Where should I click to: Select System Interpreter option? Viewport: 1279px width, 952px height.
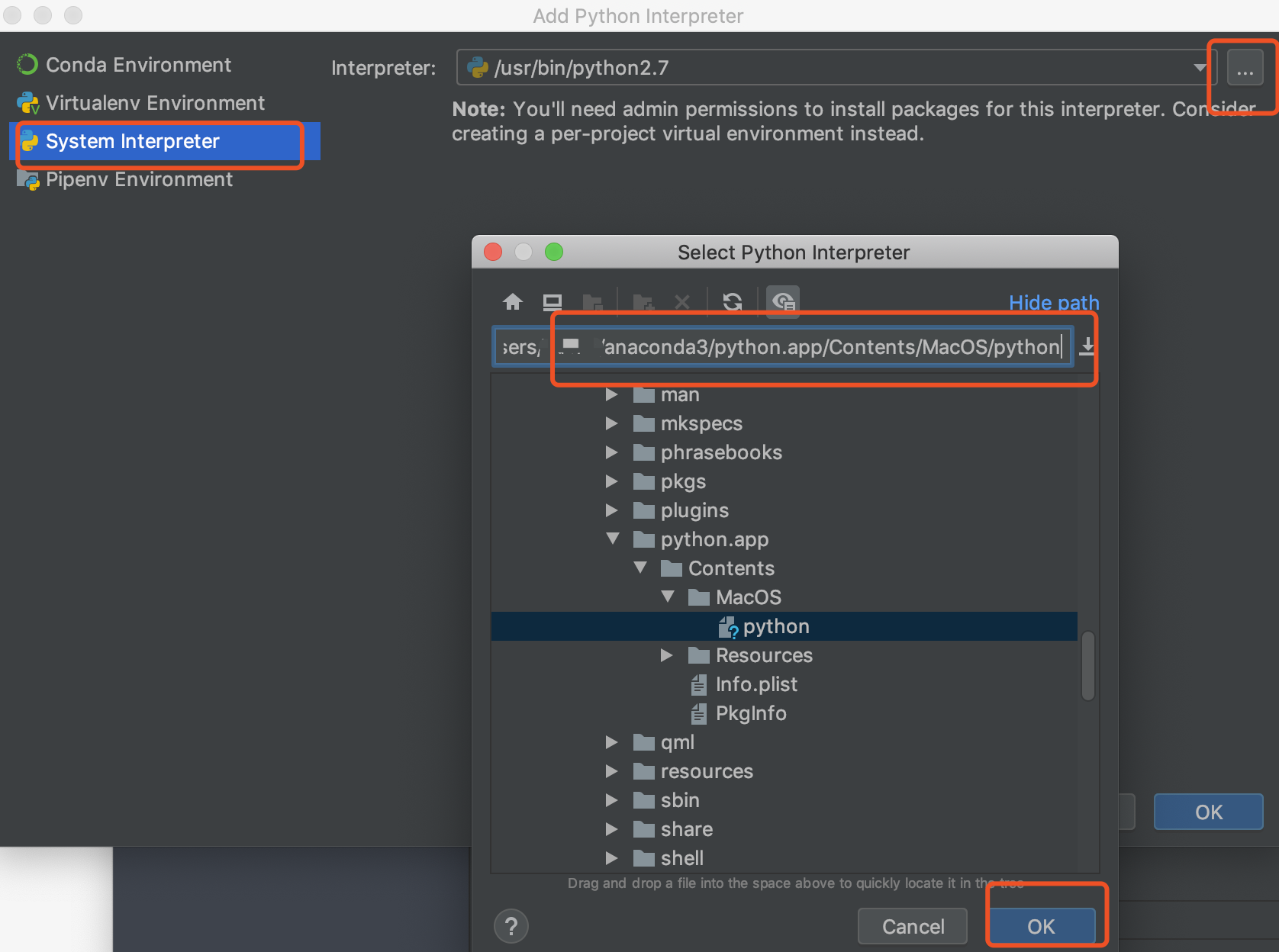click(165, 141)
